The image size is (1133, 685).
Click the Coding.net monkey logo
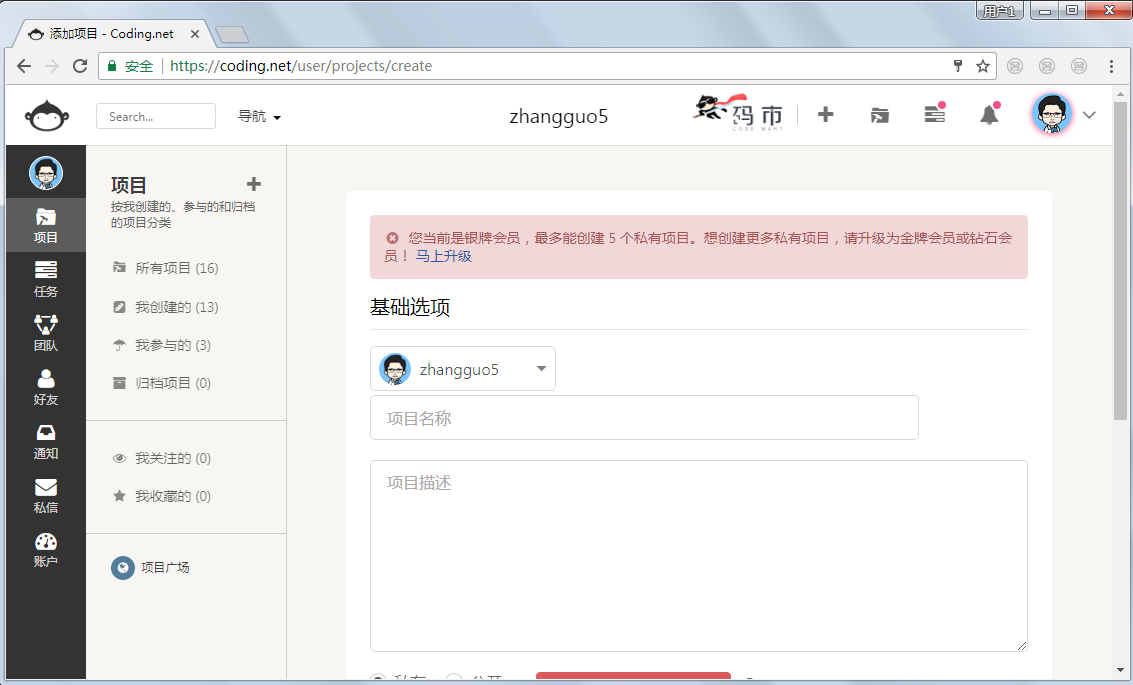[46, 116]
